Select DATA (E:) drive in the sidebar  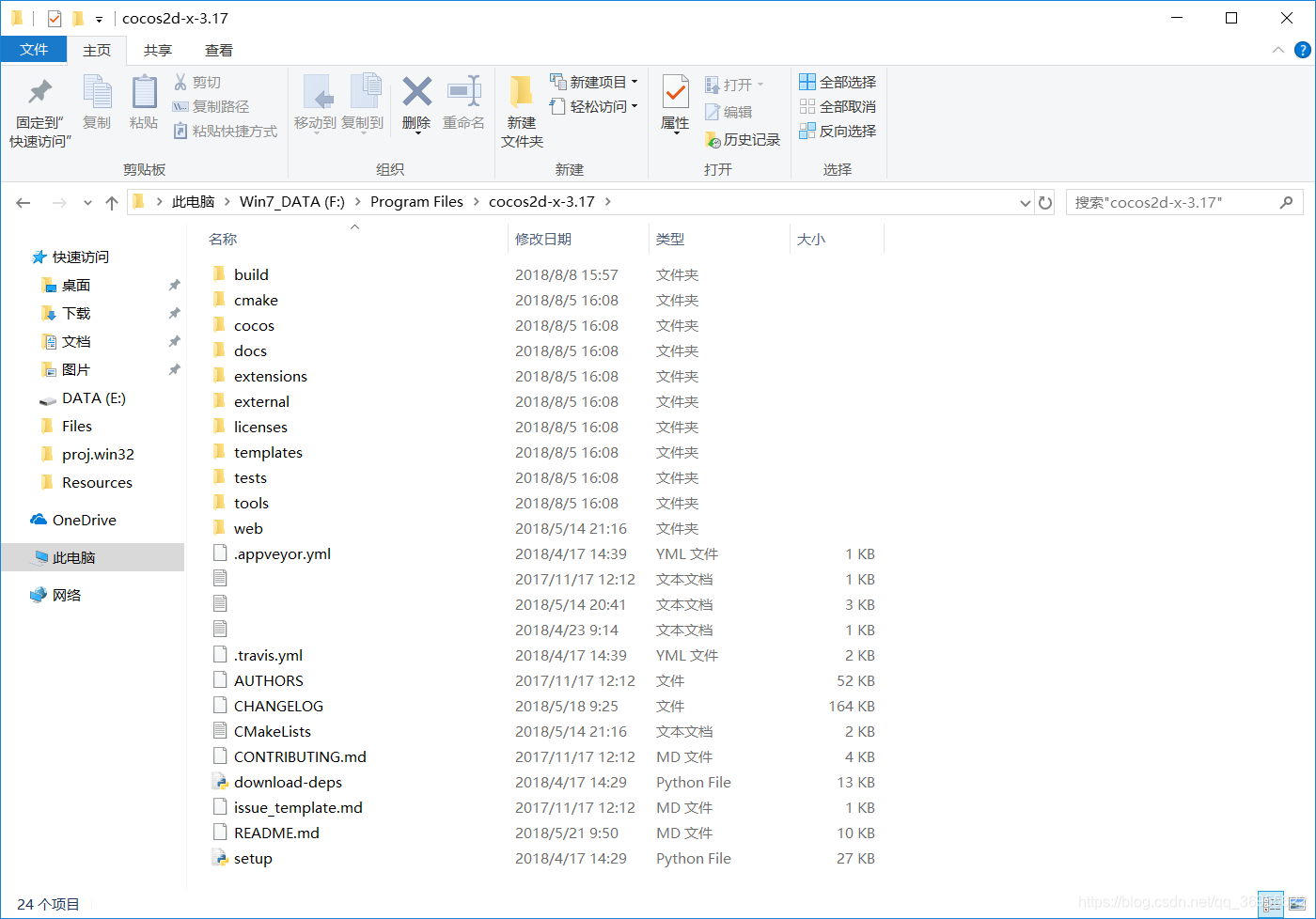click(x=93, y=397)
